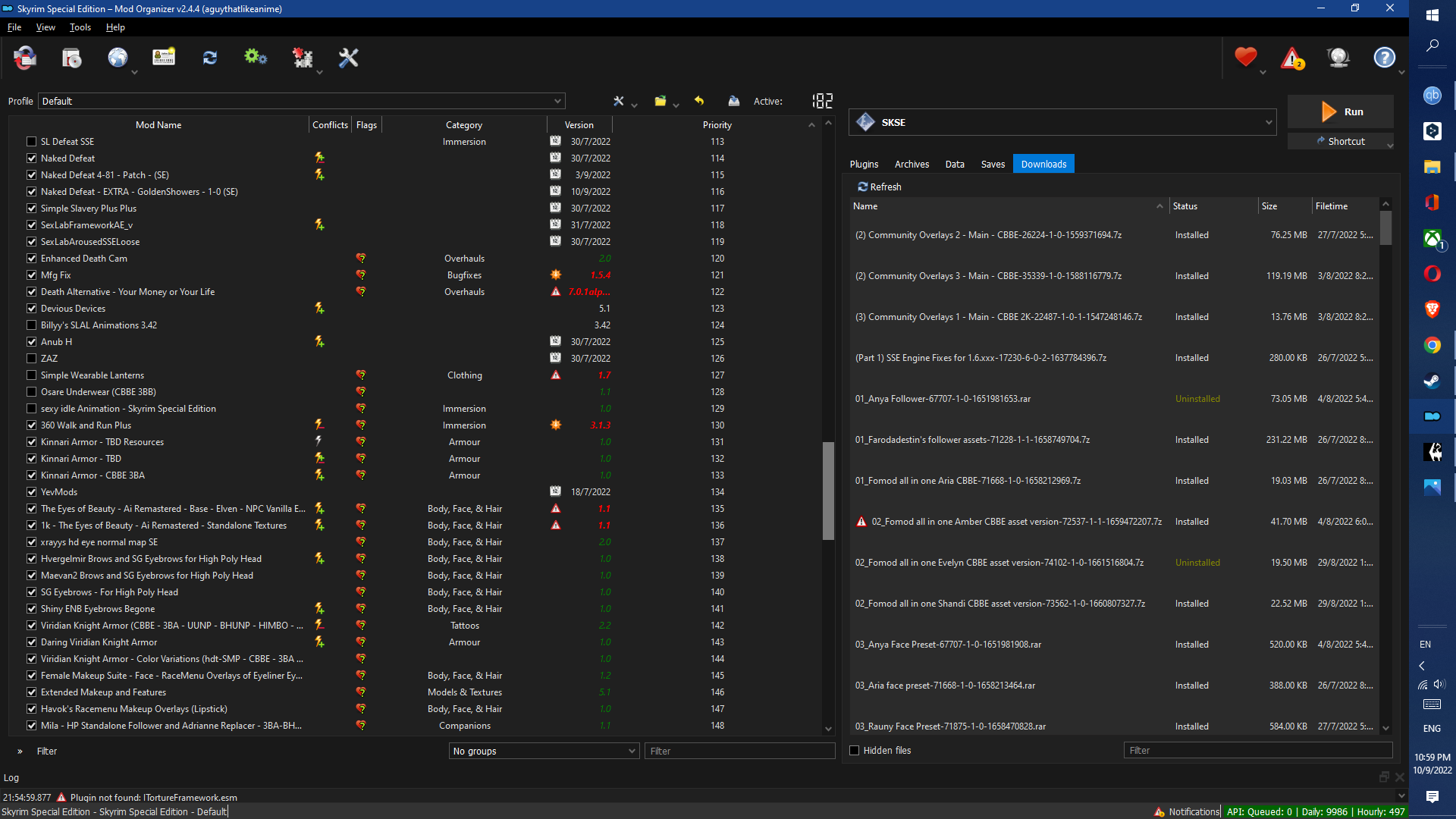The image size is (1456, 819).
Task: Open the Help question mark icon
Action: (x=1385, y=58)
